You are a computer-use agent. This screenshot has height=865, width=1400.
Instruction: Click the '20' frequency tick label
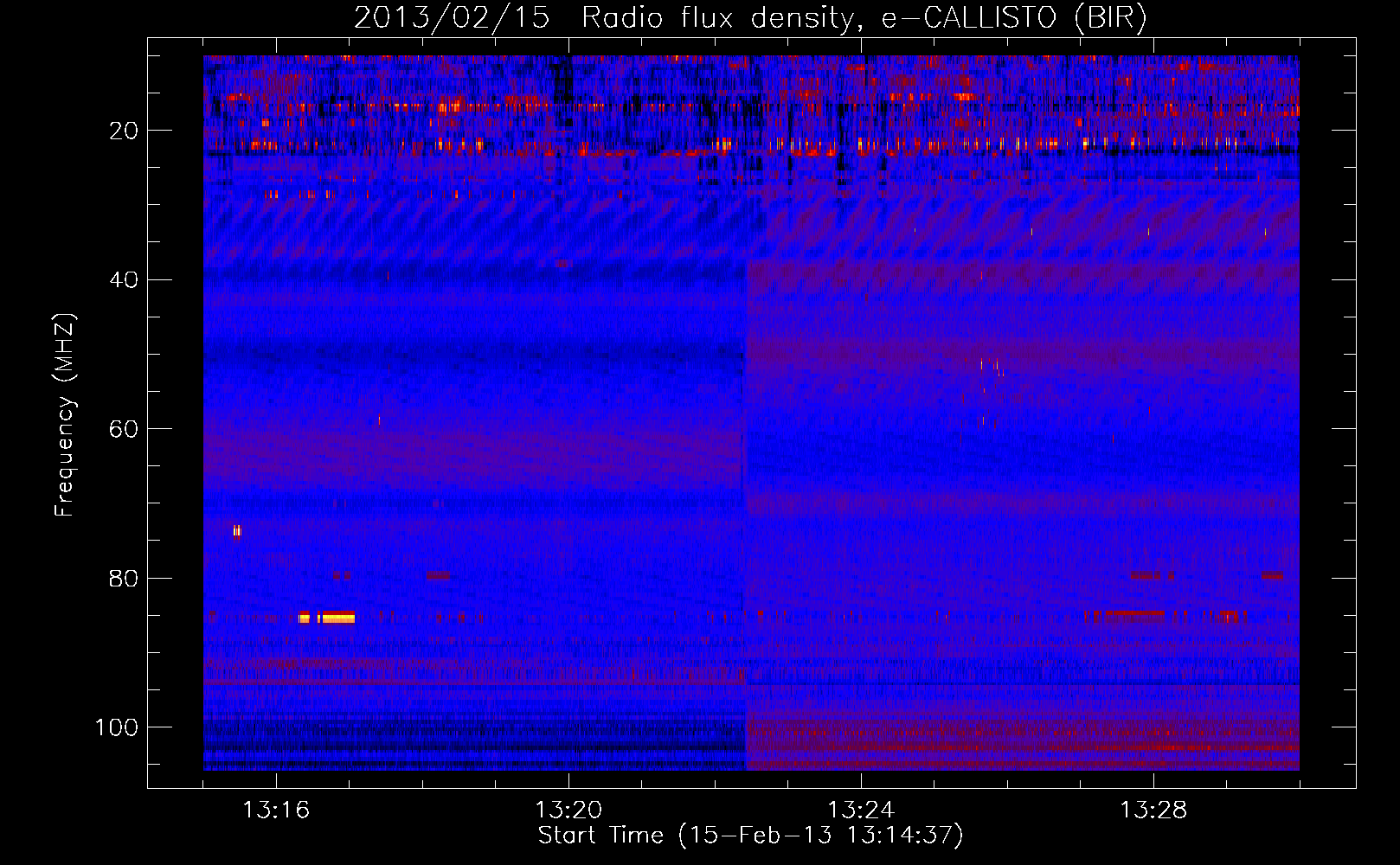125,131
